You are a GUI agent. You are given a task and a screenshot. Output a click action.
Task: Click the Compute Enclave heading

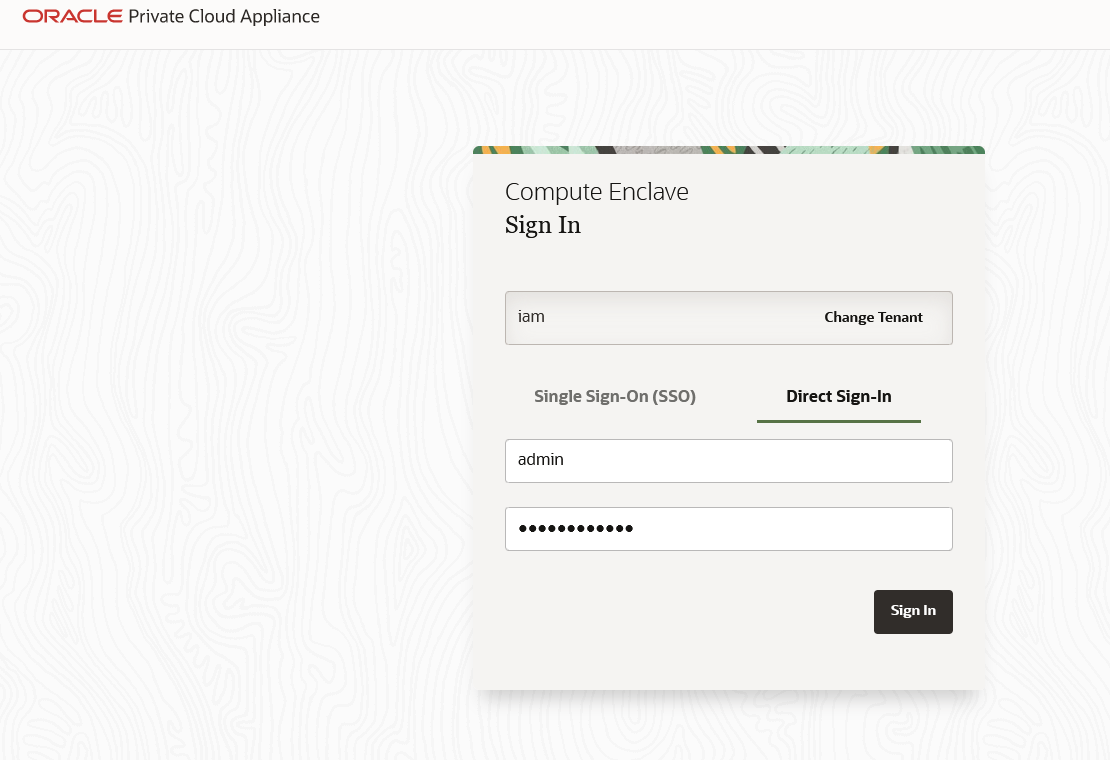597,192
